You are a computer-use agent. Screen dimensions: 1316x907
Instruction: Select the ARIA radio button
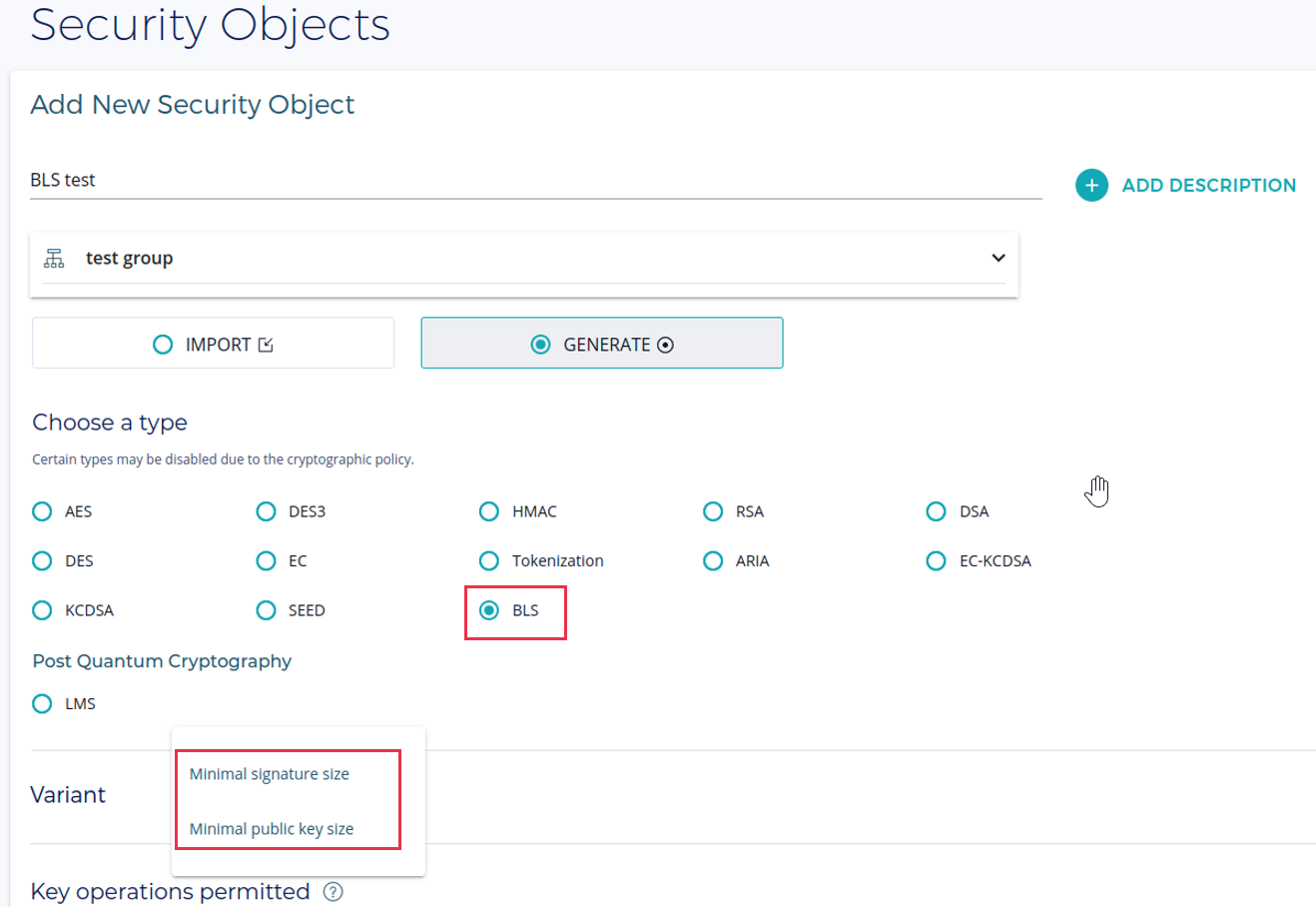pos(713,560)
